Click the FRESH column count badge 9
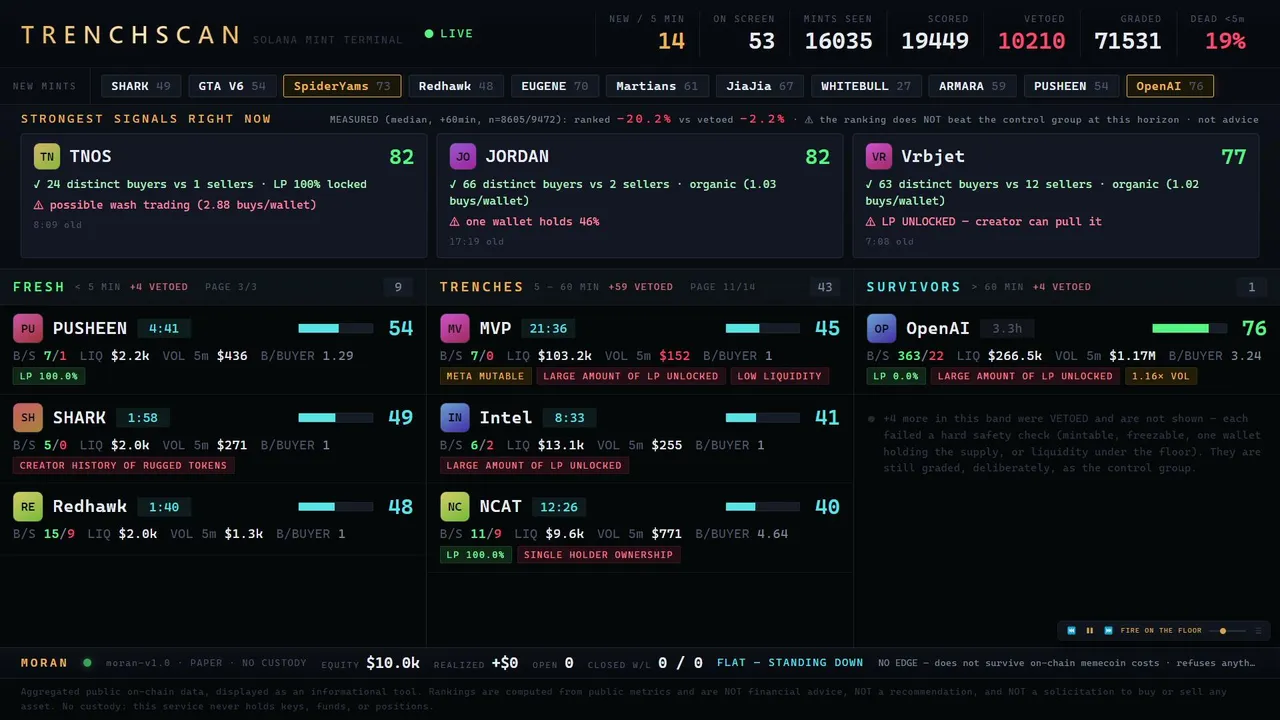The height and width of the screenshot is (720, 1280). click(398, 288)
